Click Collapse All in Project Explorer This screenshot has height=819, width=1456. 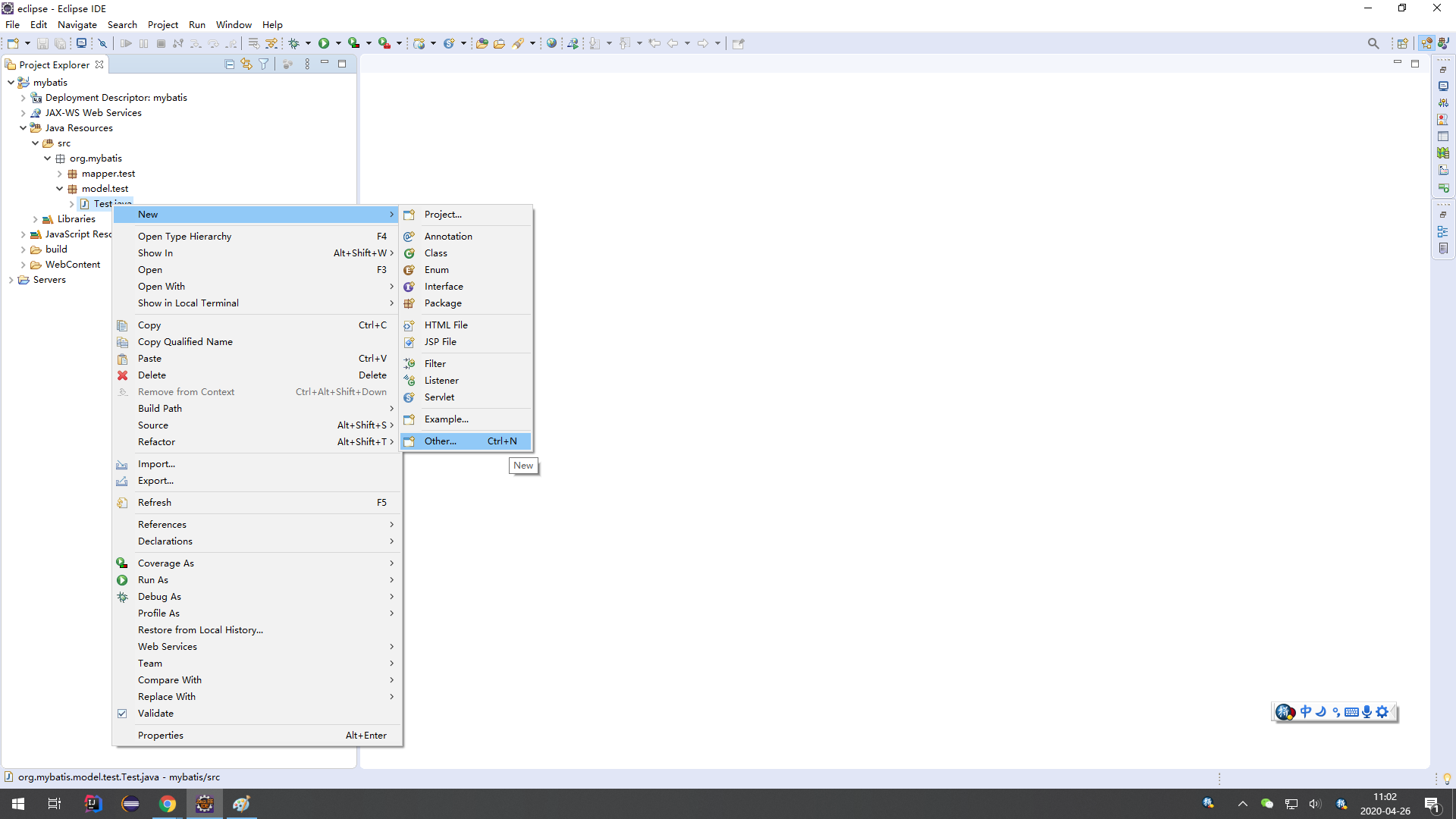click(x=230, y=64)
